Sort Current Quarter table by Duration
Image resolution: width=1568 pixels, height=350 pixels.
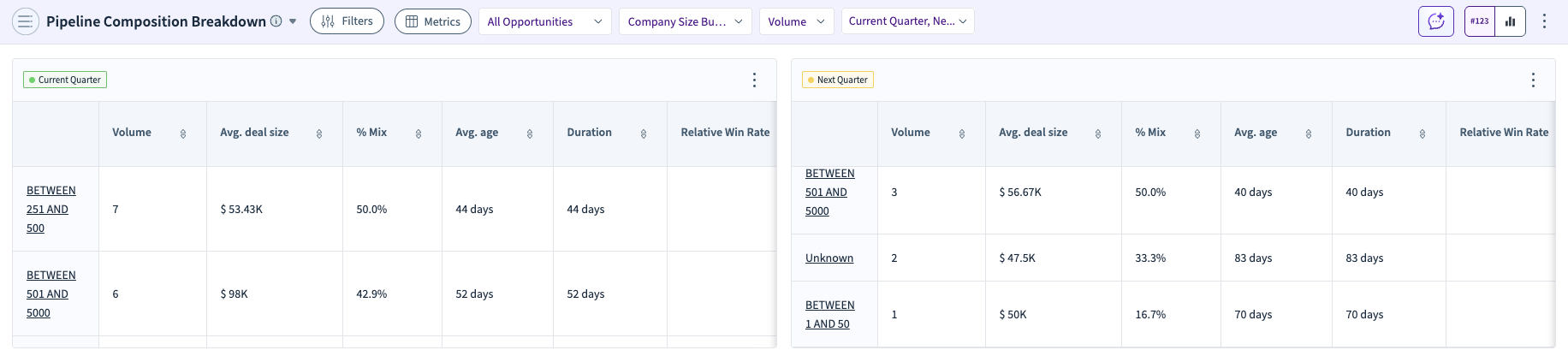tap(644, 133)
